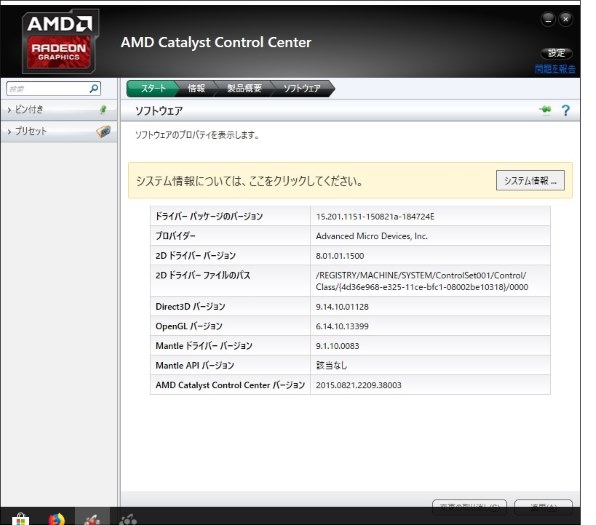Viewport: 596px width, 525px height.
Task: Click the システム情報については notice text
Action: (x=249, y=181)
